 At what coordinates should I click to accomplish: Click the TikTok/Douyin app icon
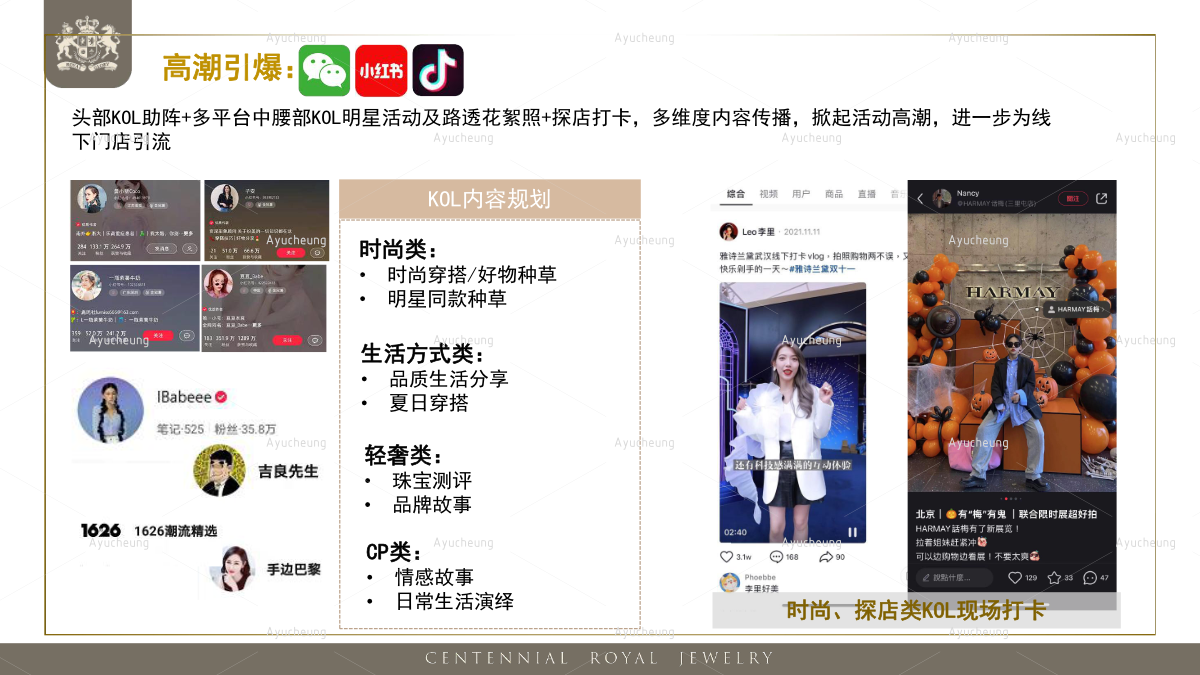(438, 70)
